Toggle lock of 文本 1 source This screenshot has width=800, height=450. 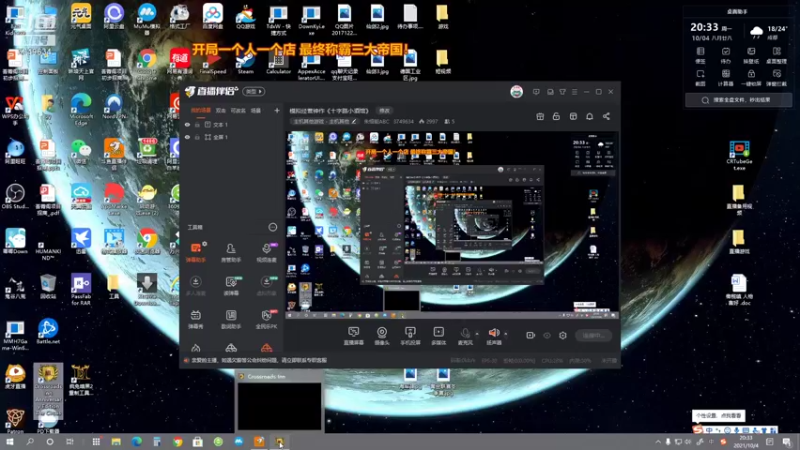(x=197, y=124)
